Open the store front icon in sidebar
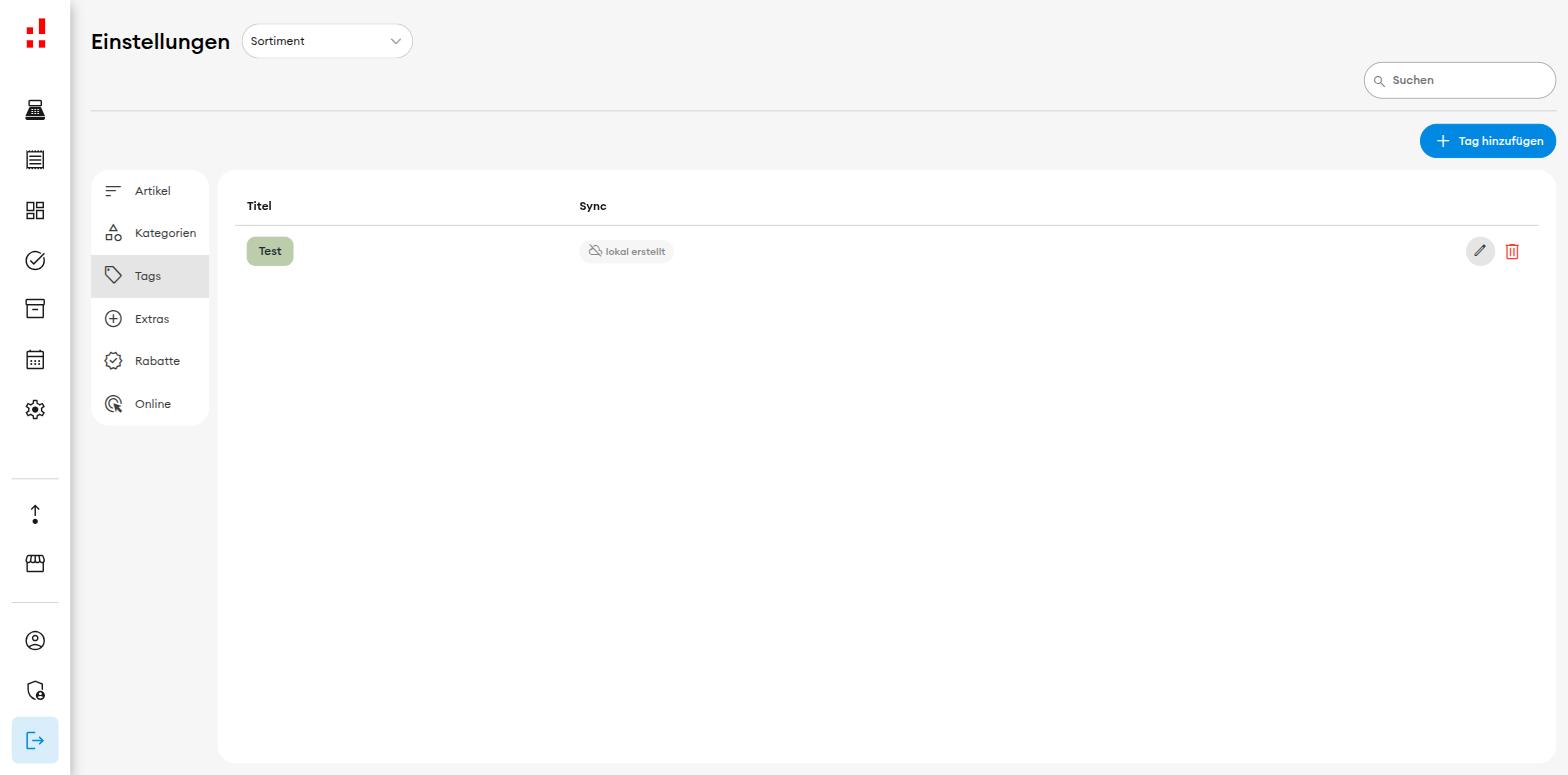Screen dimensions: 1568x775 35,564
